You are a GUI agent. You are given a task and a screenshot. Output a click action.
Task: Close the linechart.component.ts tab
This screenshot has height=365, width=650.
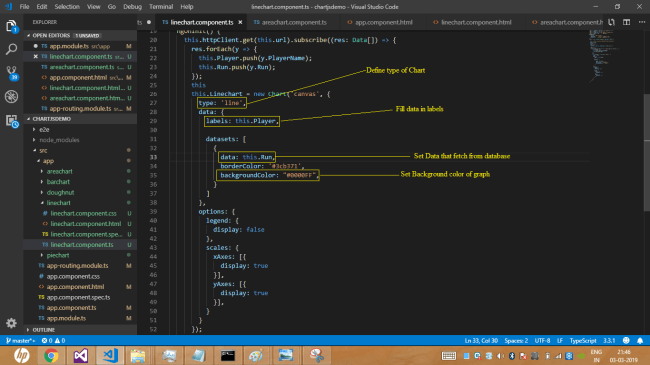240,22
